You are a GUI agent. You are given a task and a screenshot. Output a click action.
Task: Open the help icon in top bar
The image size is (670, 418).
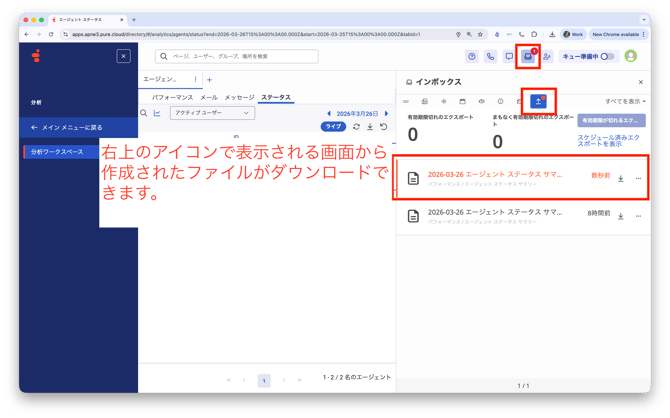pos(472,56)
